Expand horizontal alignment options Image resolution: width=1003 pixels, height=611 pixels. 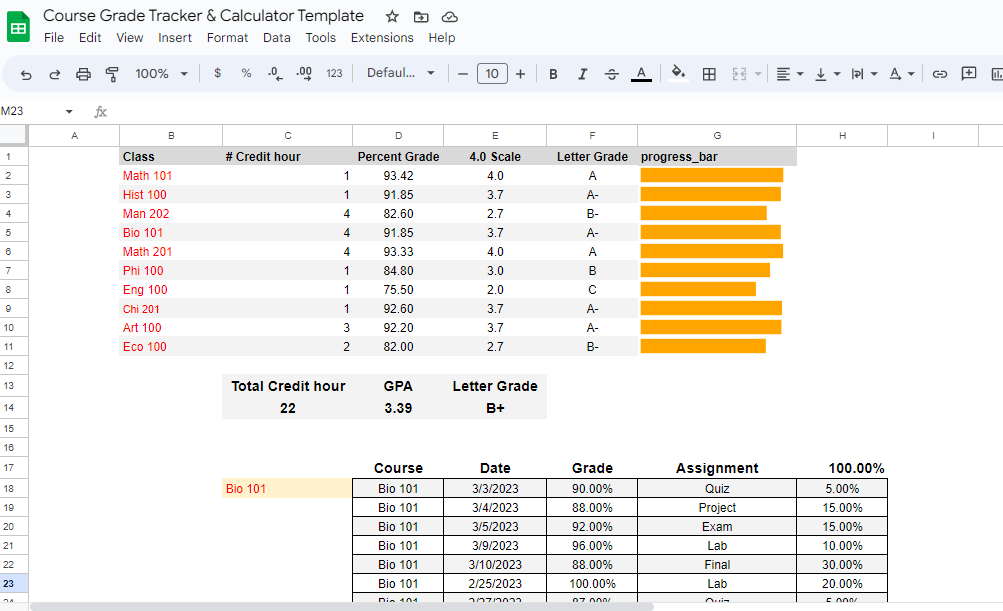tap(799, 73)
